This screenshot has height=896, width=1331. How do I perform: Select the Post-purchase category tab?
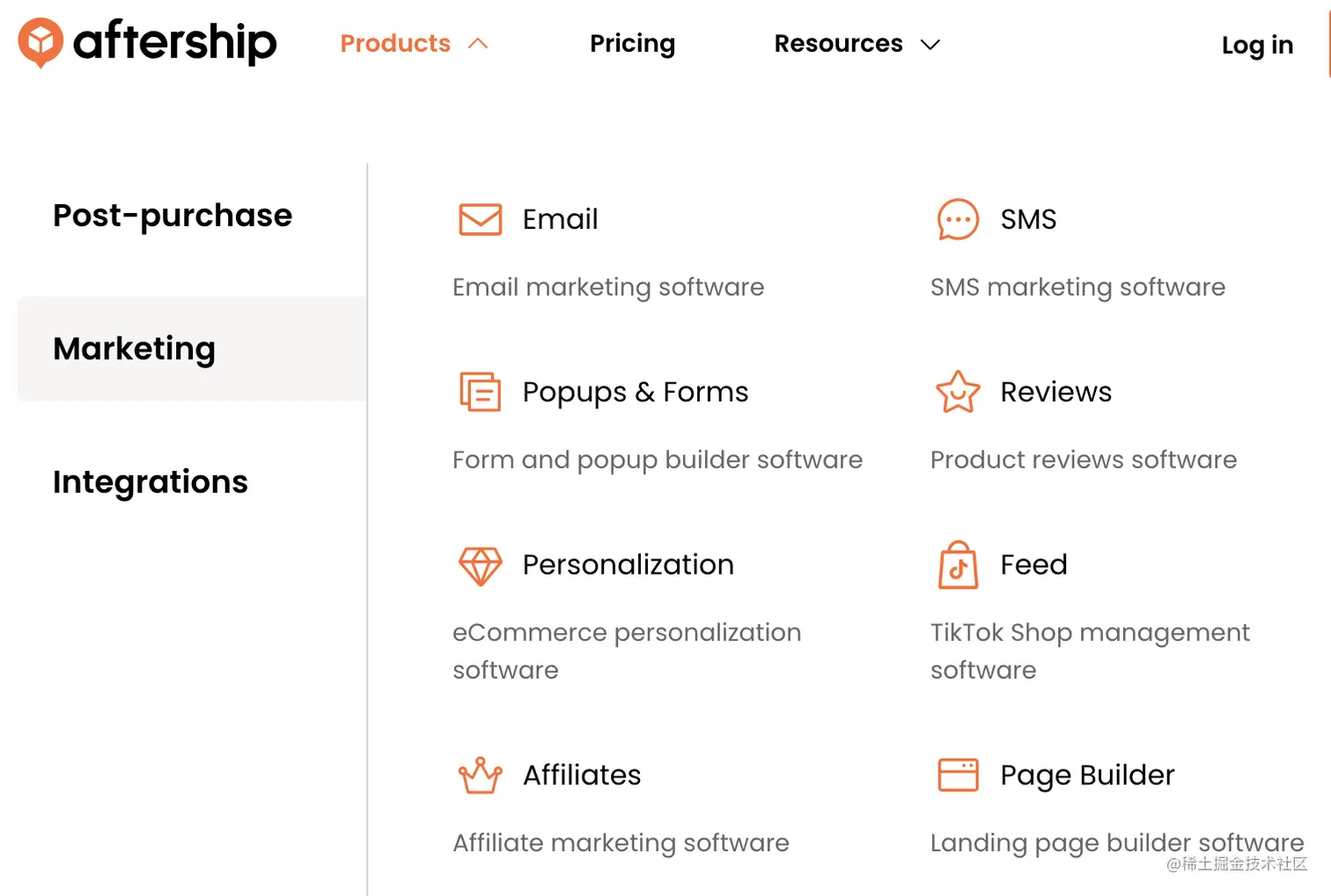[x=173, y=216]
